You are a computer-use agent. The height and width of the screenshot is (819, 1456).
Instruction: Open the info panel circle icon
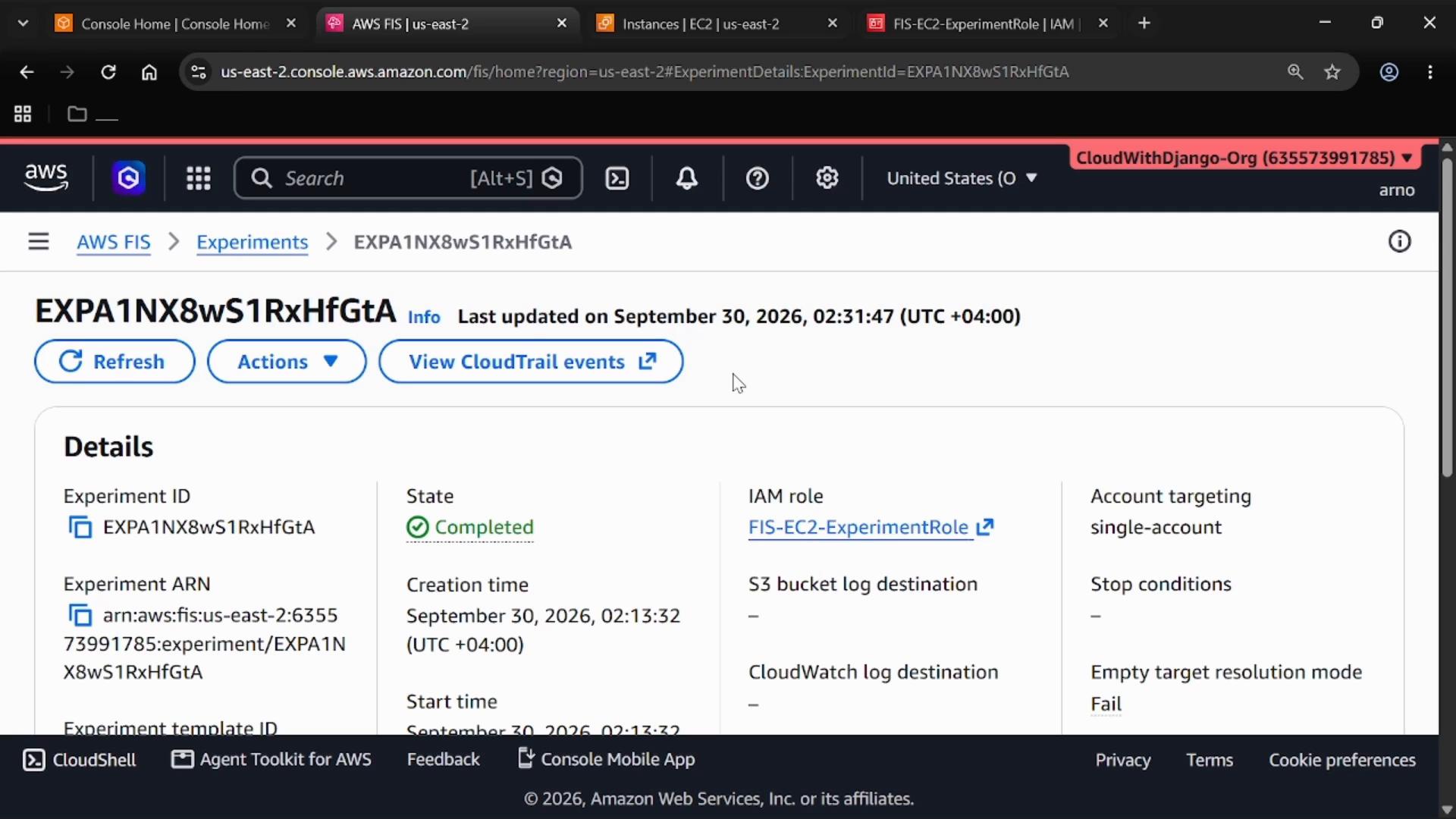[x=1400, y=242]
